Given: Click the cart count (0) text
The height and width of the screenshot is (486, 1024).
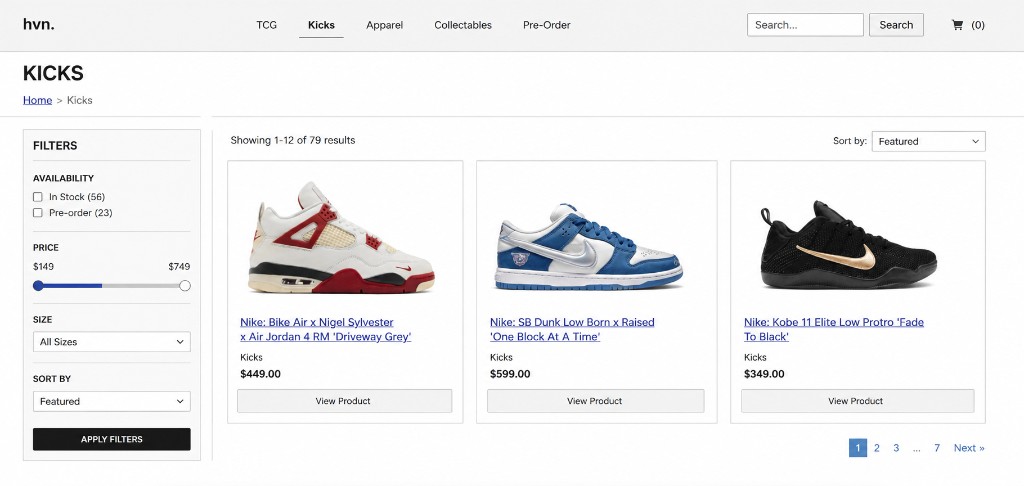Looking at the screenshot, I should (978, 25).
